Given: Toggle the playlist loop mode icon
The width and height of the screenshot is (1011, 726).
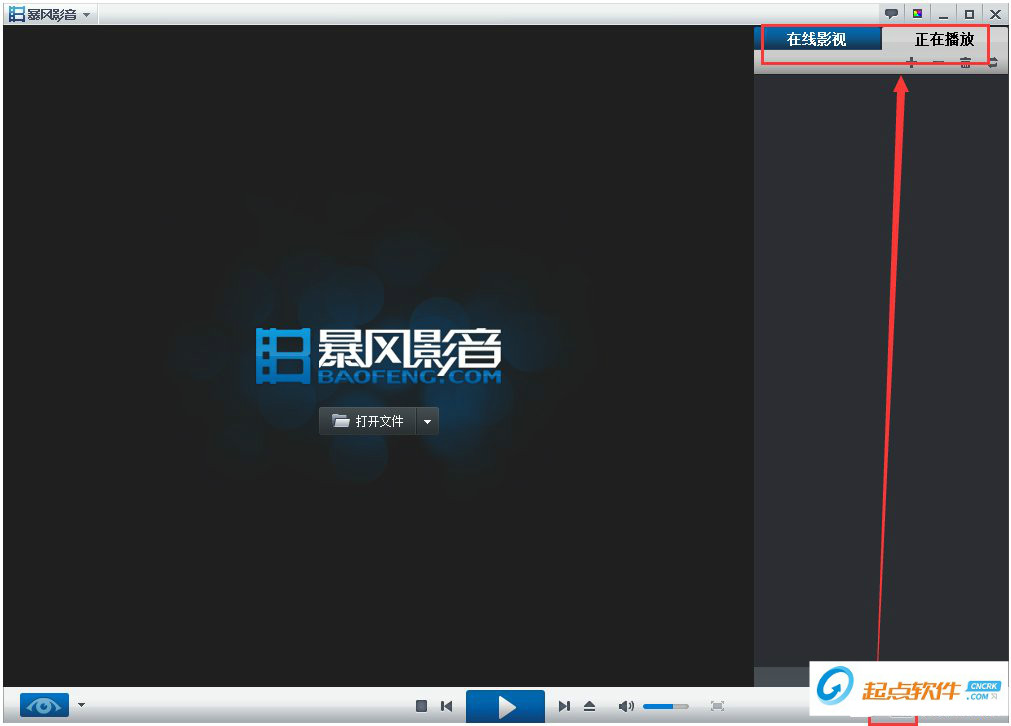Looking at the screenshot, I should pyautogui.click(x=993, y=63).
